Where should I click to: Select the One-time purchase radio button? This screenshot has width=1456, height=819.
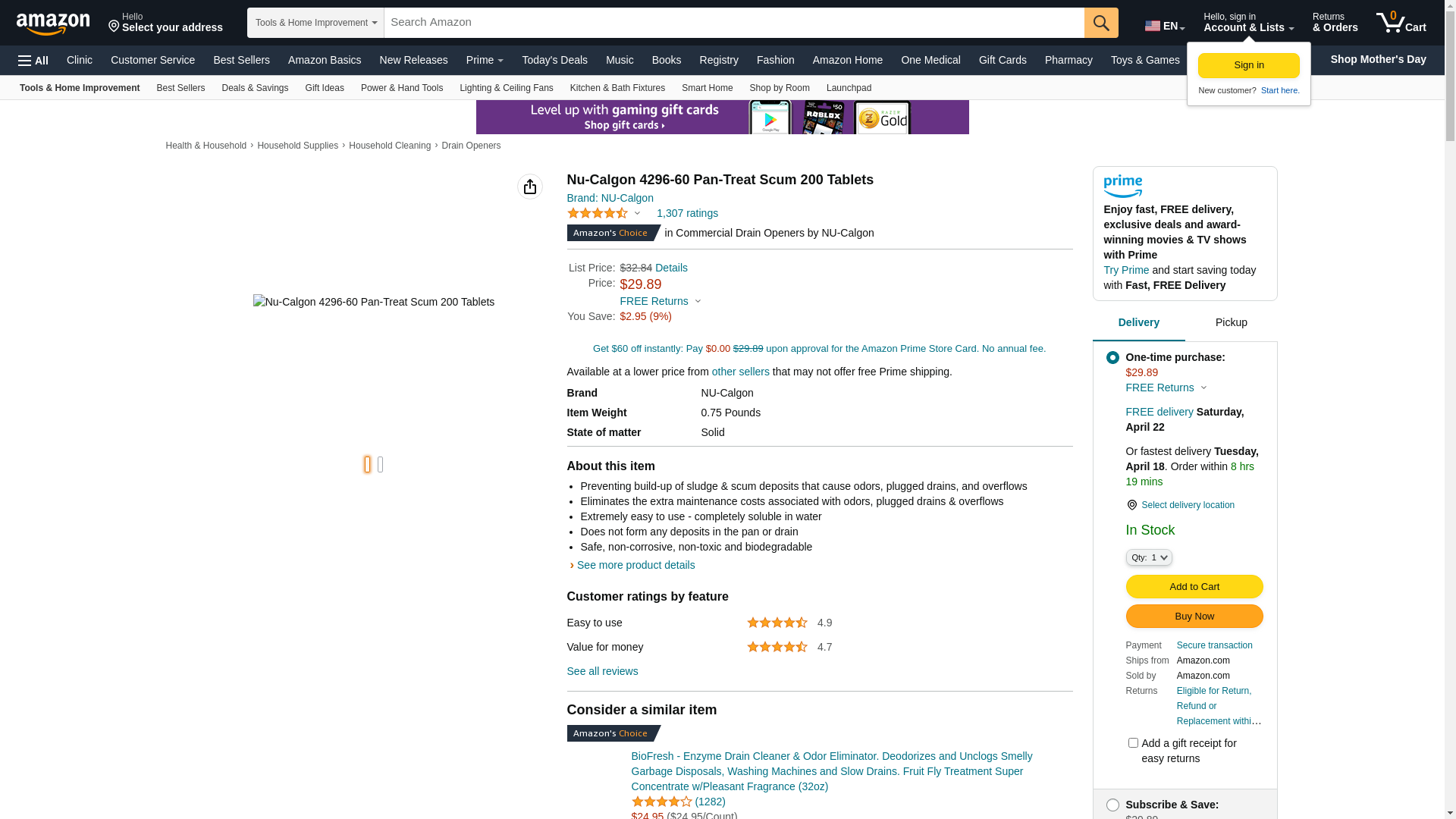1112,357
